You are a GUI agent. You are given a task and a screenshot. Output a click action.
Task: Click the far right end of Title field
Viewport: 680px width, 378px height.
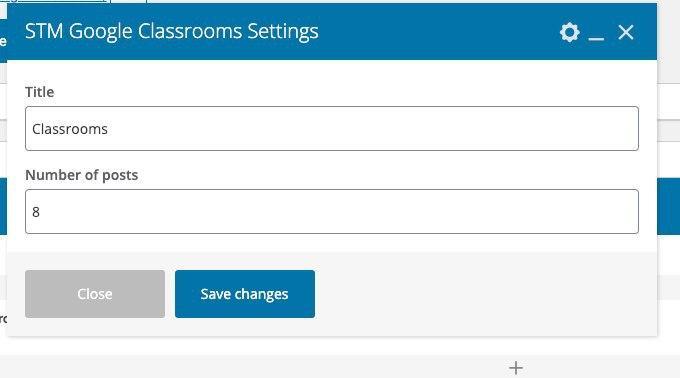624,128
